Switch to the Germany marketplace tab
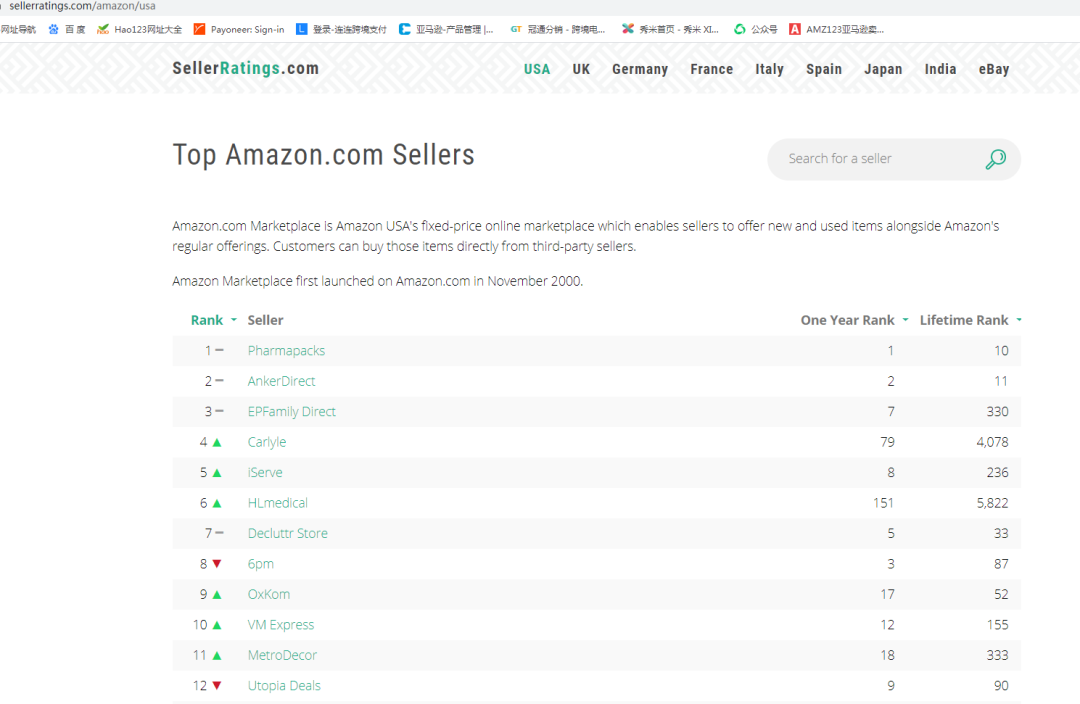Screen dimensions: 1080x704 click(640, 69)
